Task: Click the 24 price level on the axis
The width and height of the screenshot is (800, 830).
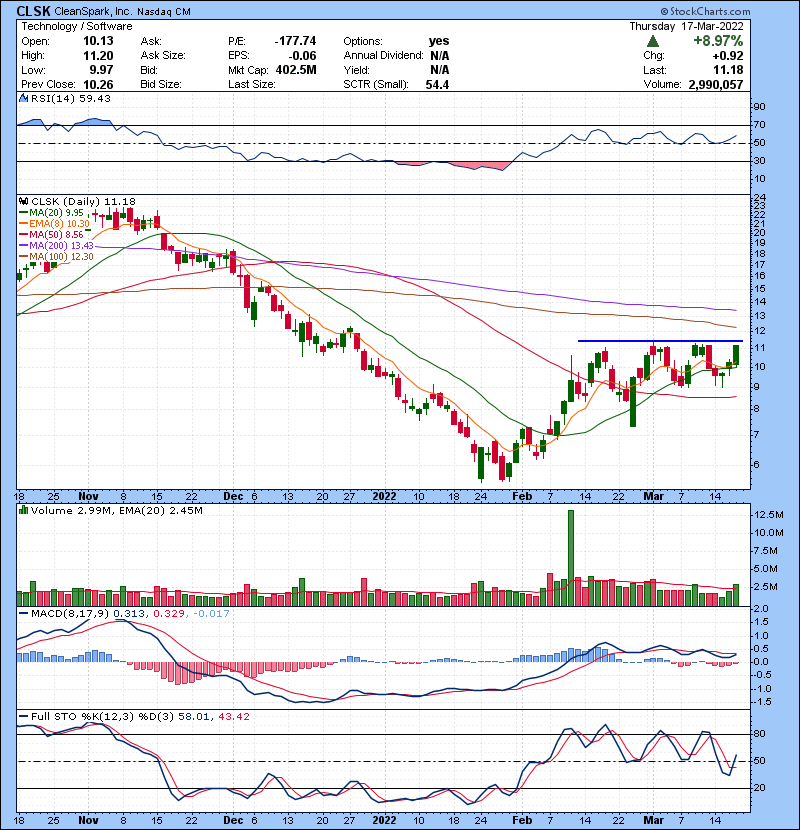Action: [760, 199]
